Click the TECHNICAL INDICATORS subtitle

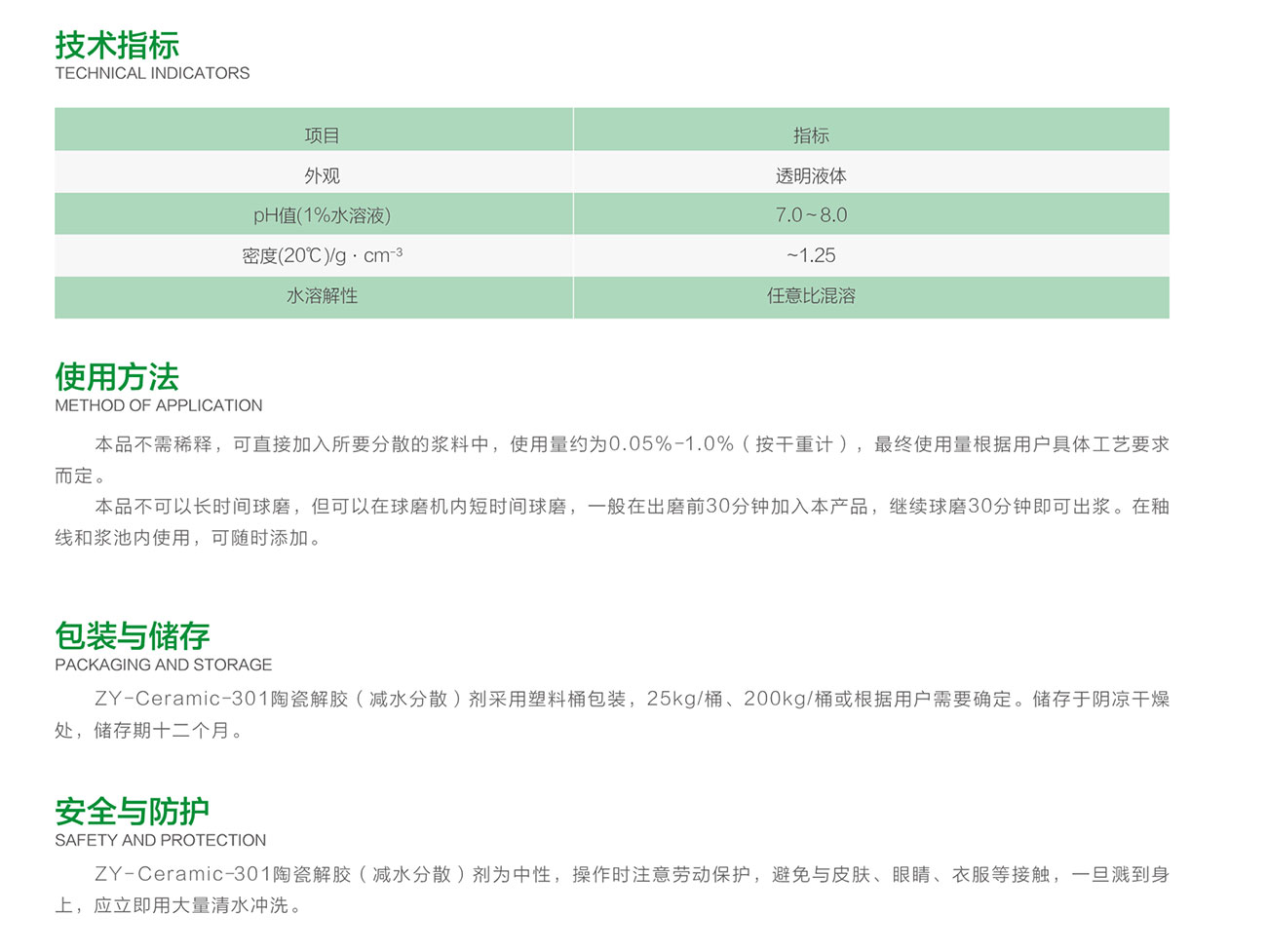pyautogui.click(x=152, y=73)
